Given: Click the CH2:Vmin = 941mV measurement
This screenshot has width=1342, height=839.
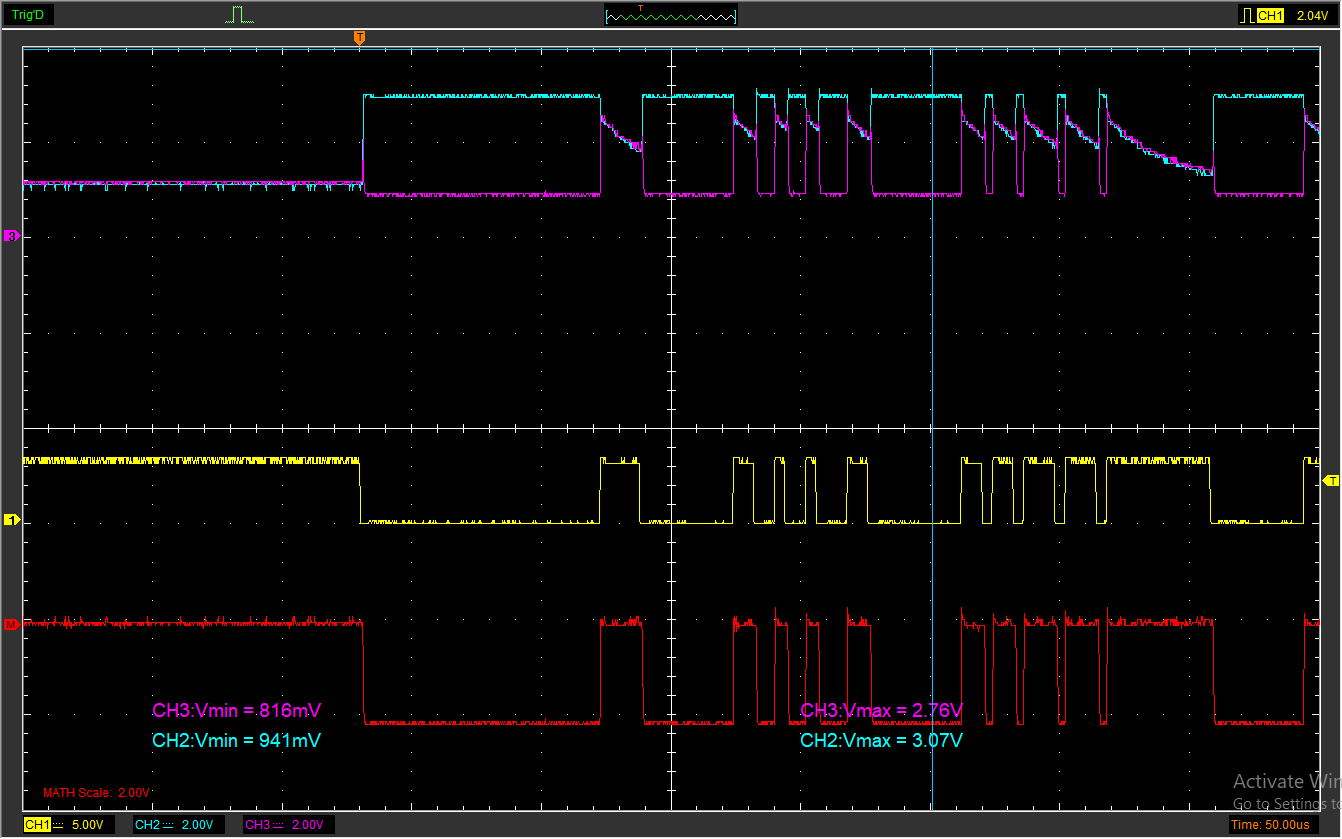Looking at the screenshot, I should [237, 741].
